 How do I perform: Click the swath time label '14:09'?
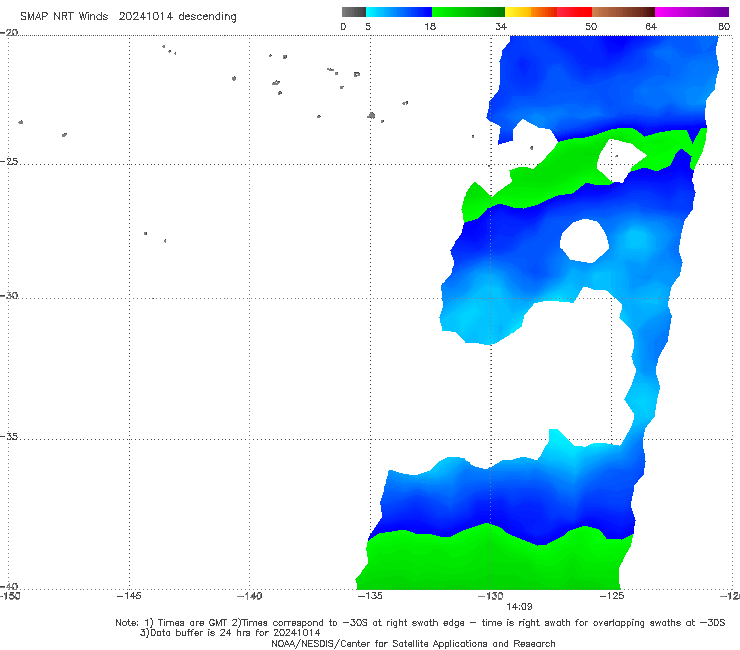point(519,607)
